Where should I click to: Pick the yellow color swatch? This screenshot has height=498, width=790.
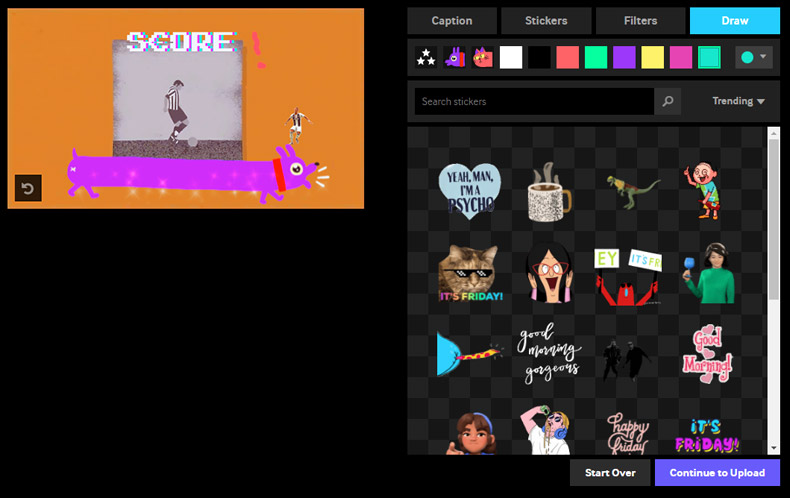[652, 58]
